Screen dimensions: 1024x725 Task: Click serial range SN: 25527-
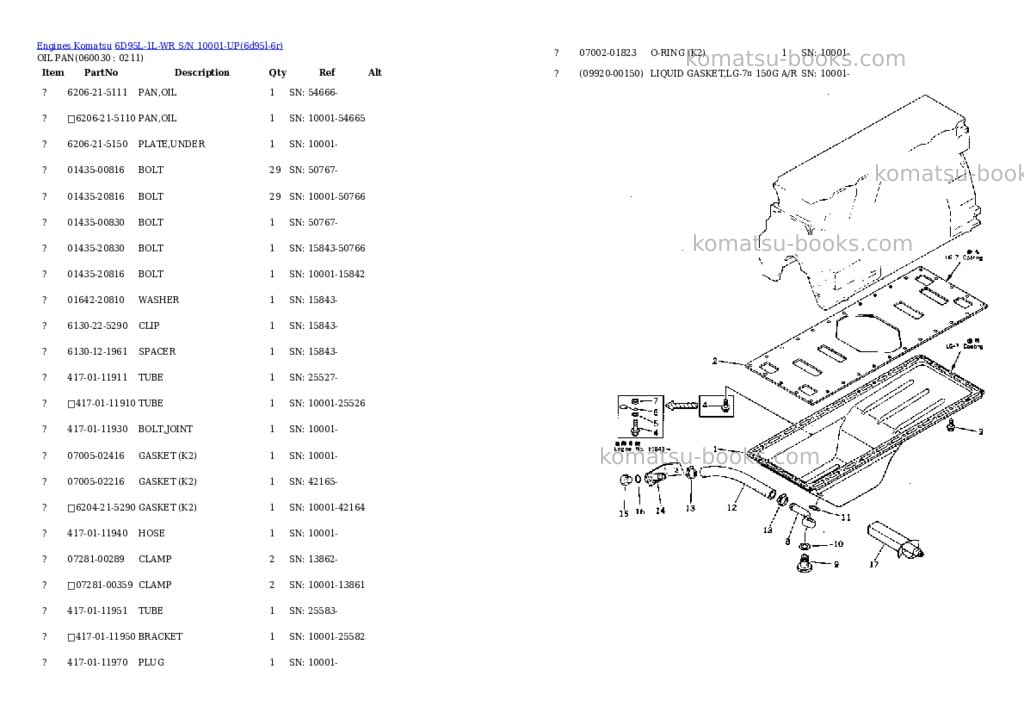tap(313, 378)
